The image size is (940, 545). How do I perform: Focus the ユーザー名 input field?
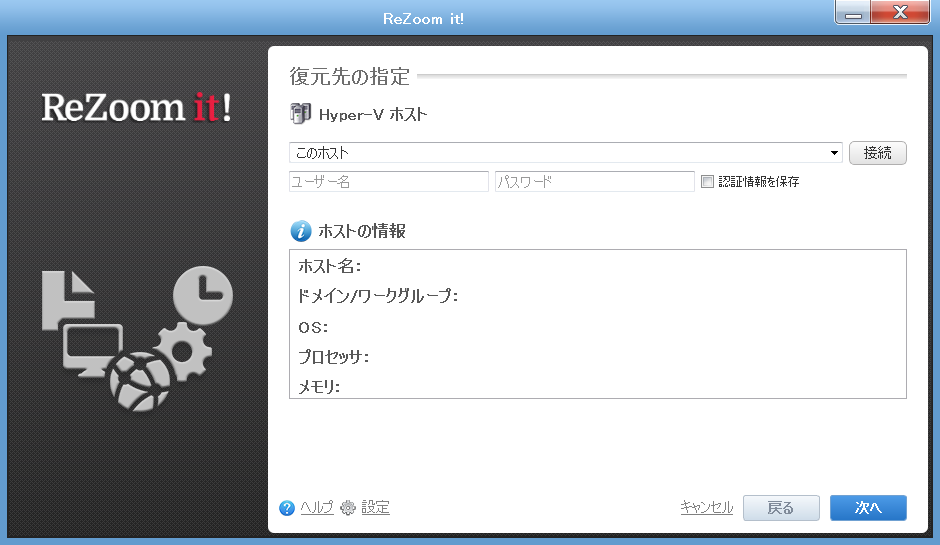pos(388,182)
